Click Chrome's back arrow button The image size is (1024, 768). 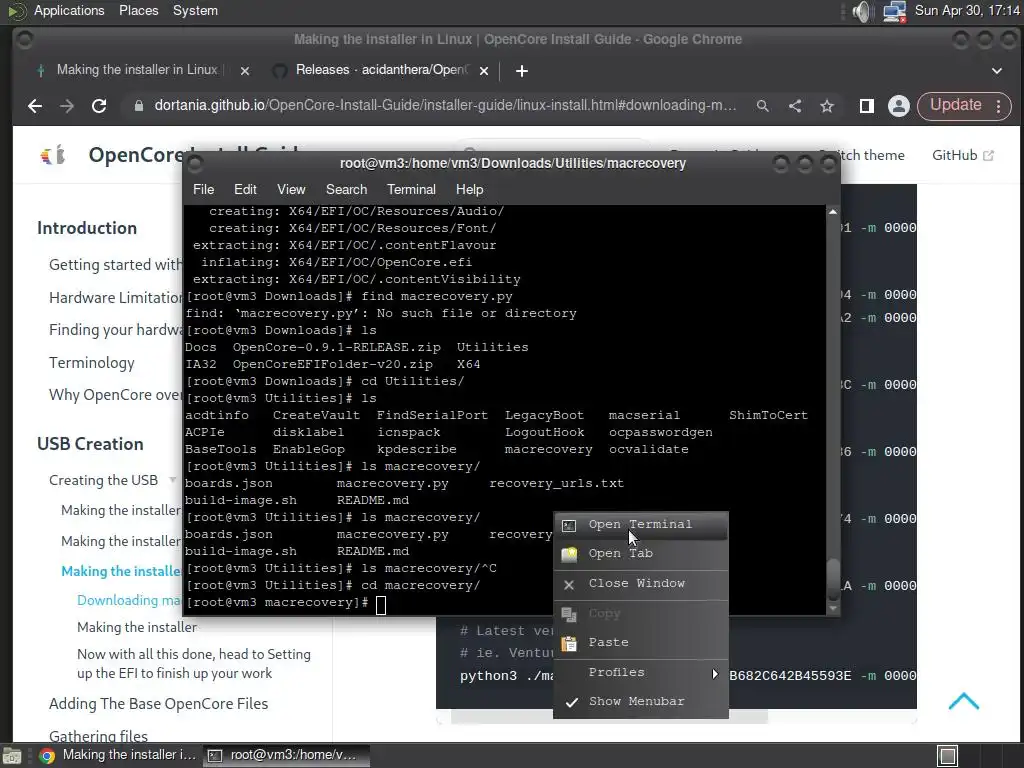35,106
